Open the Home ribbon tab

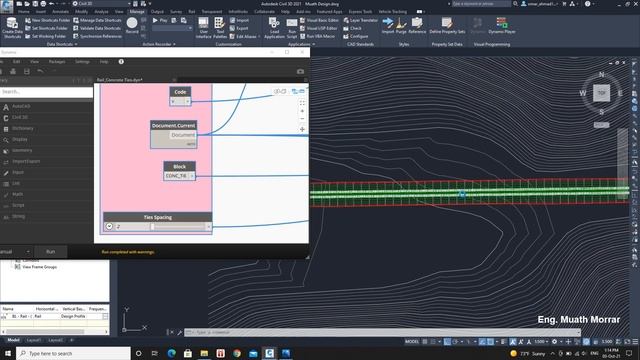pyautogui.click(x=23, y=11)
